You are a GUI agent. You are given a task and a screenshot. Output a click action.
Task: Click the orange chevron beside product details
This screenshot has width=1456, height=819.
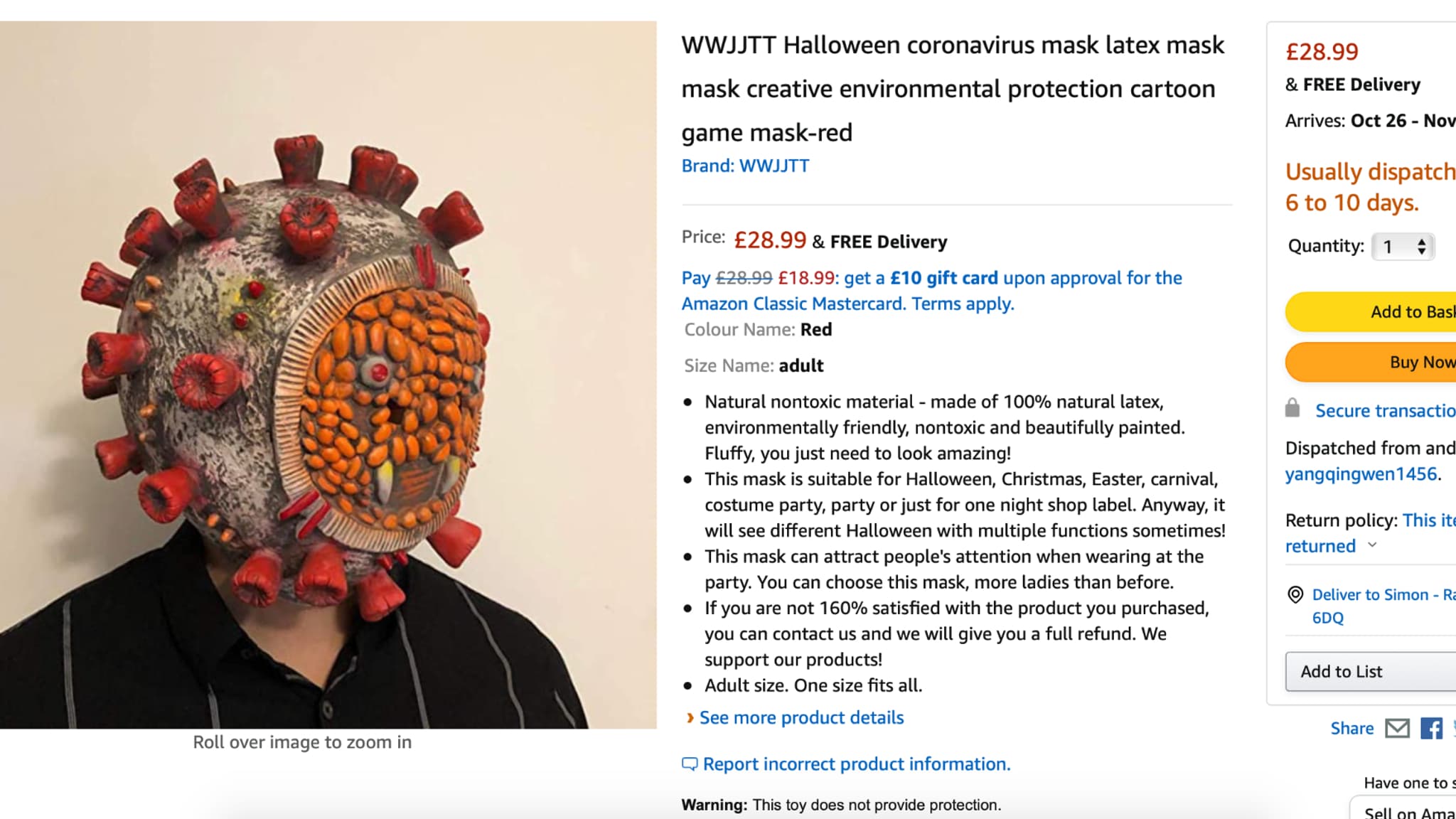click(x=690, y=718)
